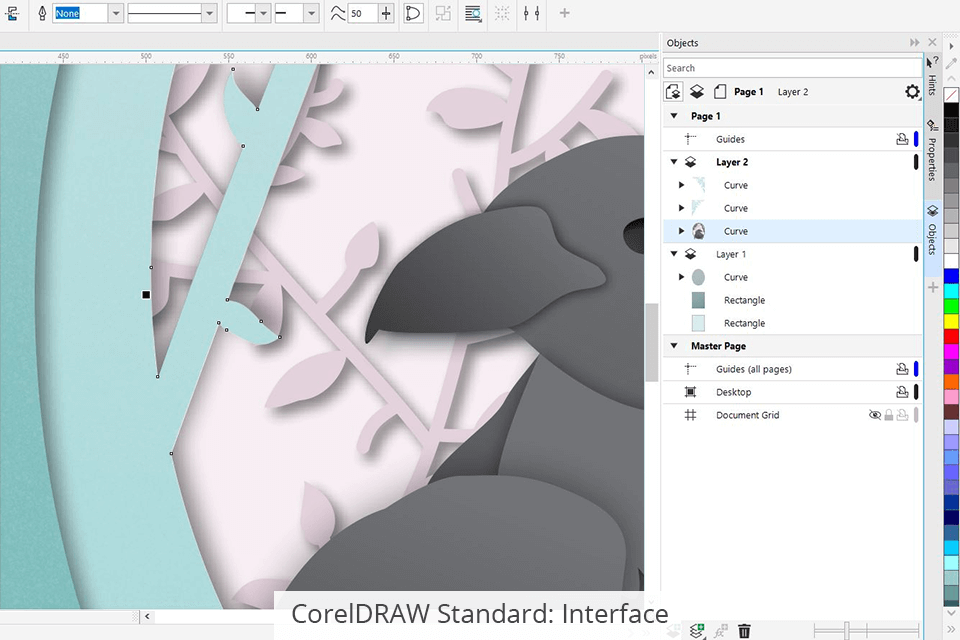This screenshot has height=640, width=960.
Task: Click the Objects docker search field
Action: point(792,68)
